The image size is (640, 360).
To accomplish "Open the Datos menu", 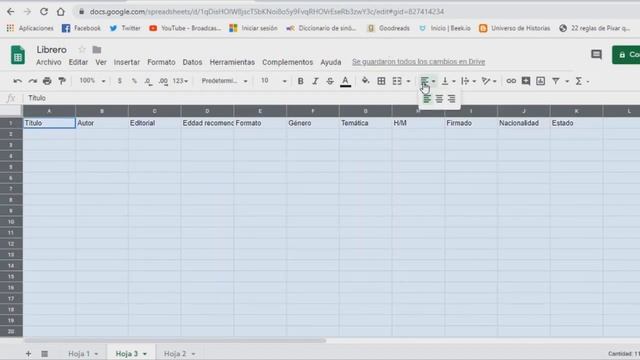I will [192, 62].
